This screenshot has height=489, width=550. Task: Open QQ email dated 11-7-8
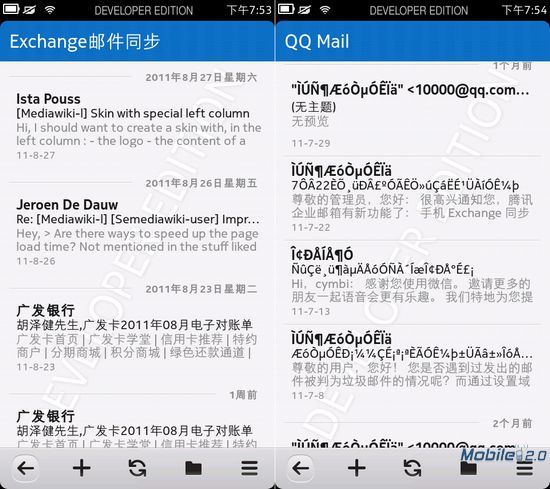[x=412, y=366]
